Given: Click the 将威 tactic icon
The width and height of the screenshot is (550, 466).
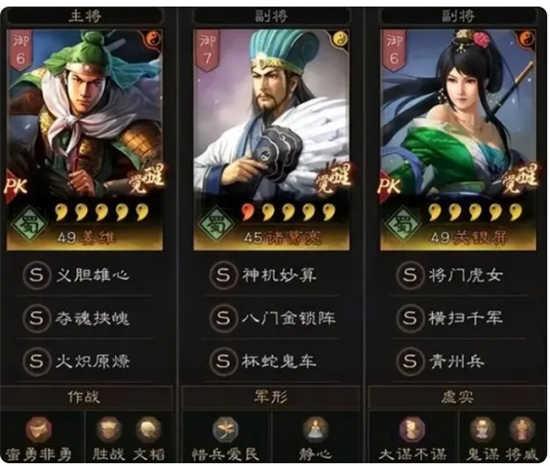Looking at the screenshot, I should coord(522,430).
